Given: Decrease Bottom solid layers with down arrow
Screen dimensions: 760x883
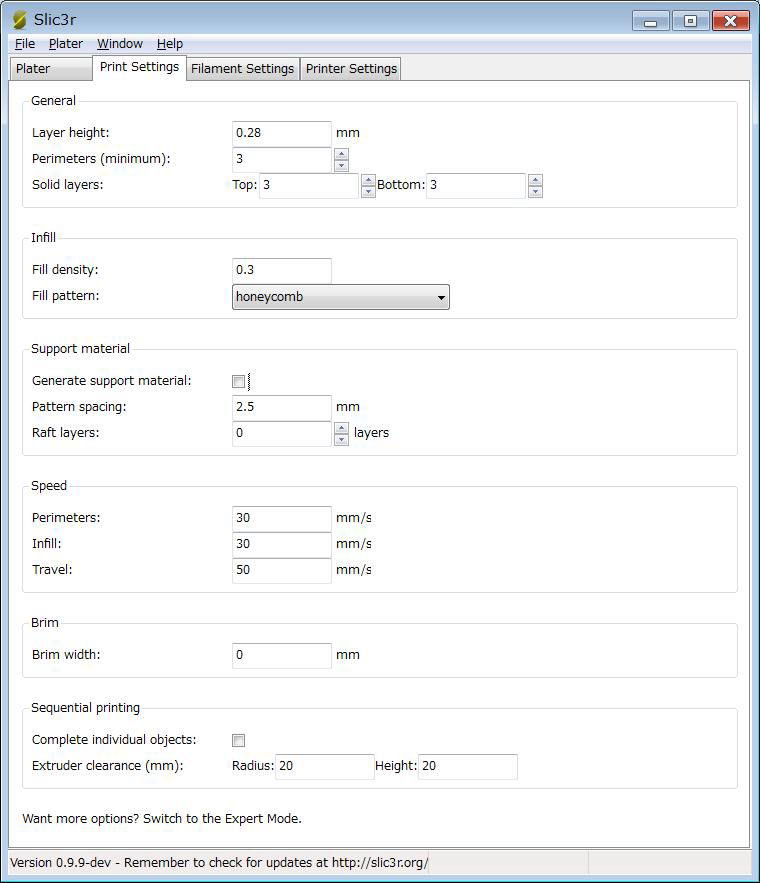Looking at the screenshot, I should (535, 191).
